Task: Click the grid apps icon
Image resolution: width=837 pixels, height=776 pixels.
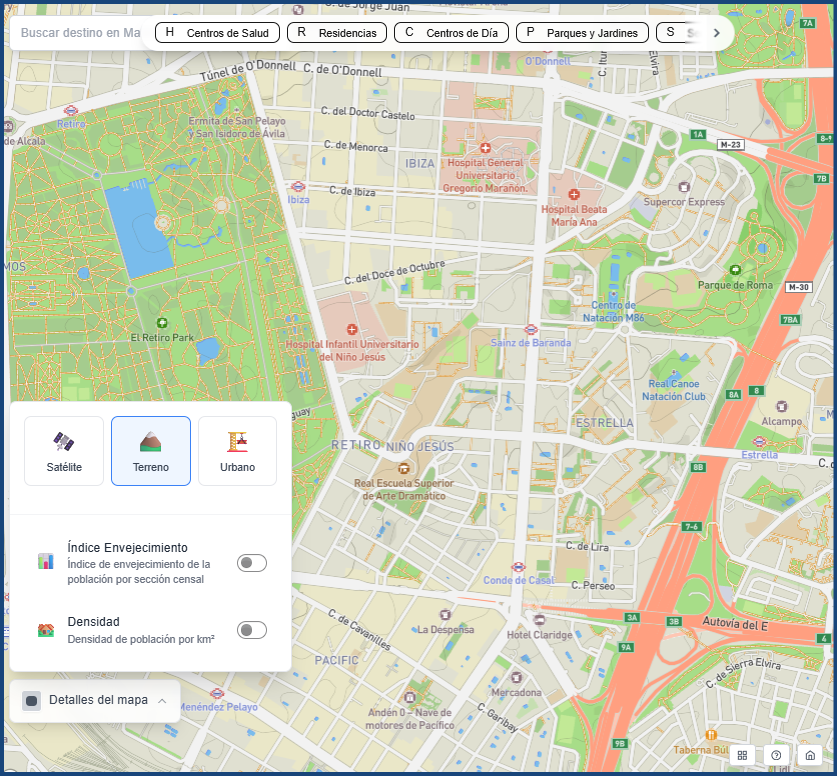Action: tap(742, 755)
